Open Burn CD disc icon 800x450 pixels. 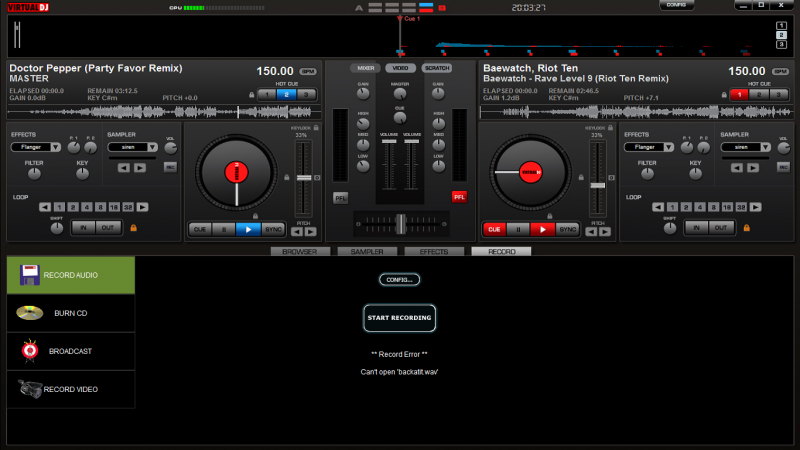point(30,312)
